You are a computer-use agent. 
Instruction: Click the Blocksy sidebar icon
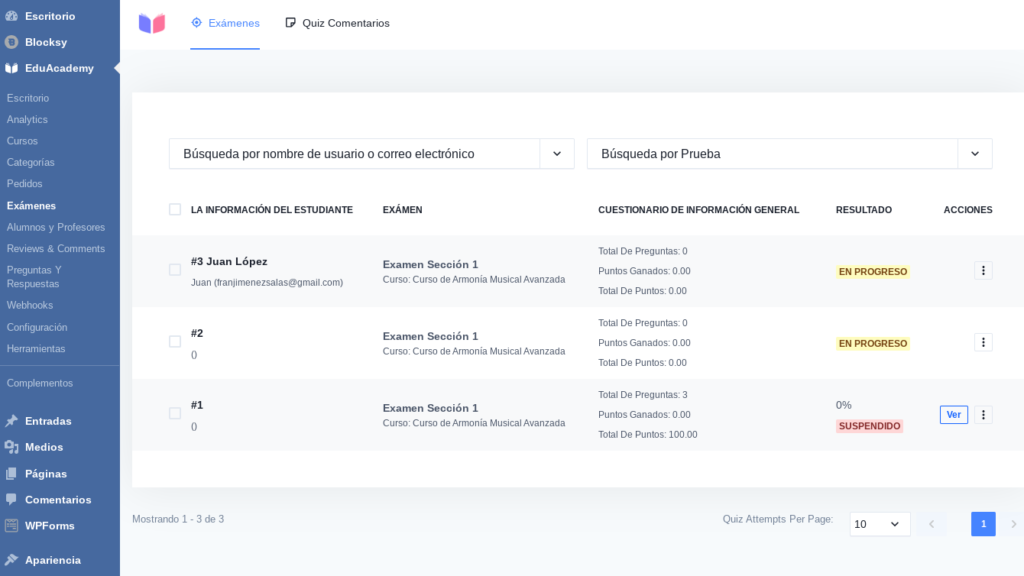pyautogui.click(x=11, y=42)
